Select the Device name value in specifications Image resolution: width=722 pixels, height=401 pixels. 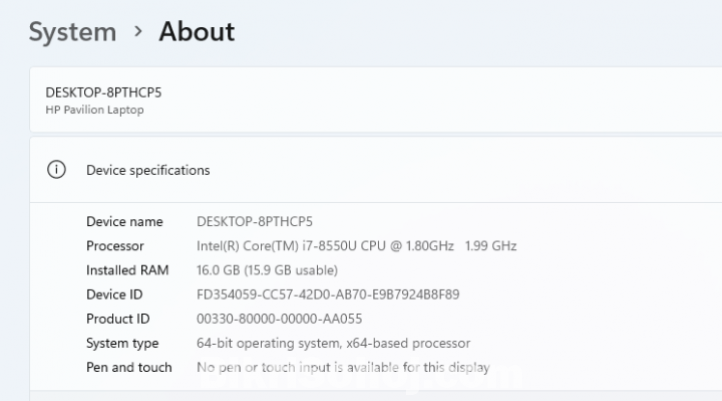point(254,221)
